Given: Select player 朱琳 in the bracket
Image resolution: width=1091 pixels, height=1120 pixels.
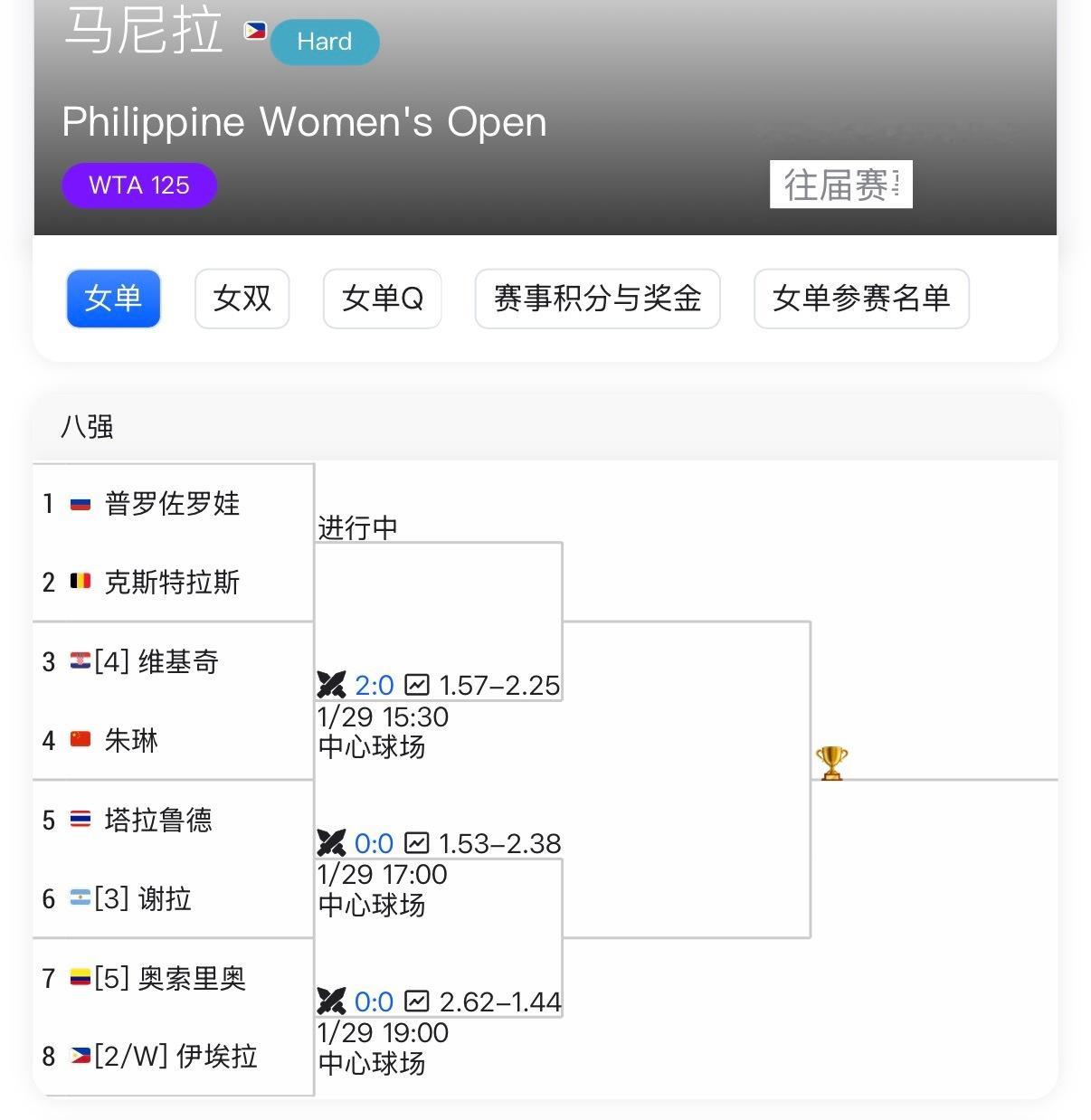Looking at the screenshot, I should 131,740.
